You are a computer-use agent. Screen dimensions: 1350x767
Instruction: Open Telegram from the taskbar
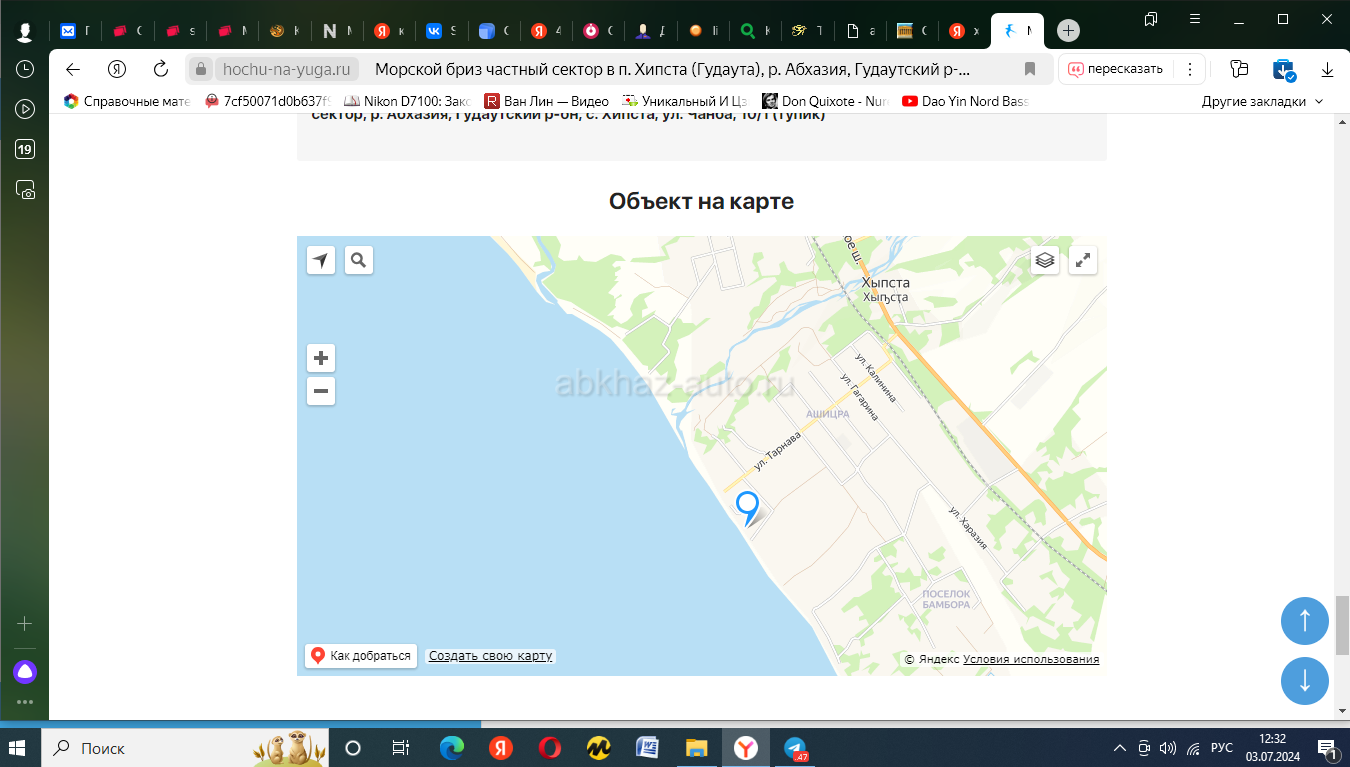796,748
